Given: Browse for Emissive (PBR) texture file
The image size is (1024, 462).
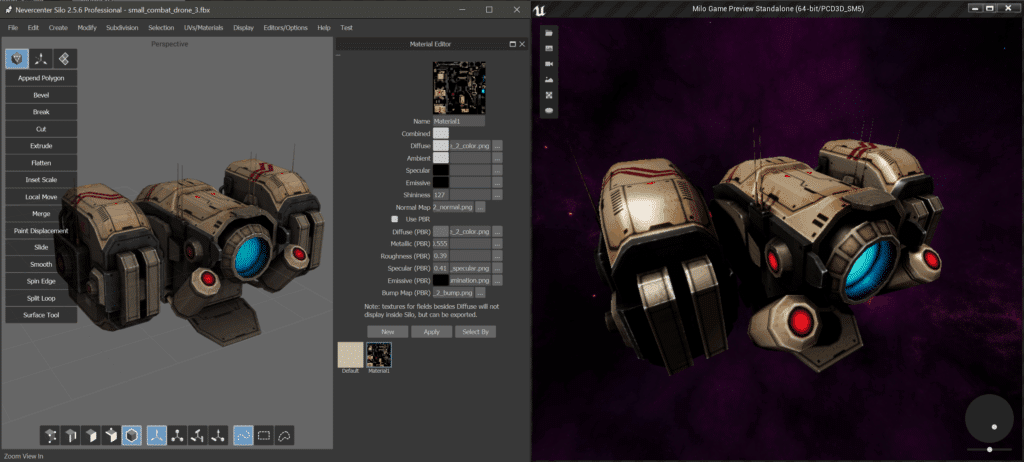Looking at the screenshot, I should tap(497, 280).
